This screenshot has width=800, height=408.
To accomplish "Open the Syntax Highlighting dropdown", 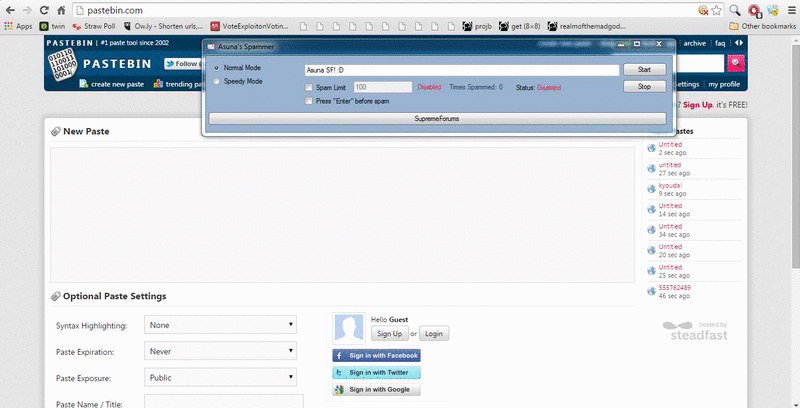I will point(220,325).
